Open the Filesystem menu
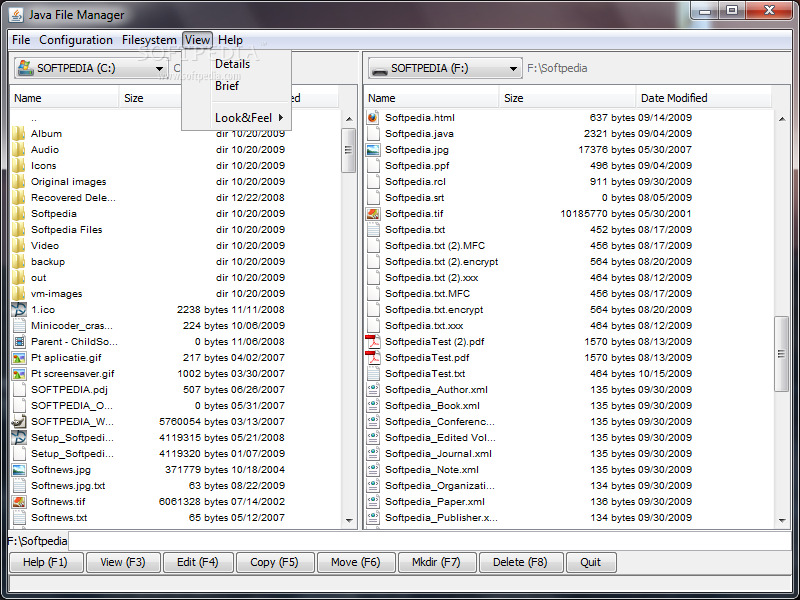Image resolution: width=800 pixels, height=600 pixels. 149,40
